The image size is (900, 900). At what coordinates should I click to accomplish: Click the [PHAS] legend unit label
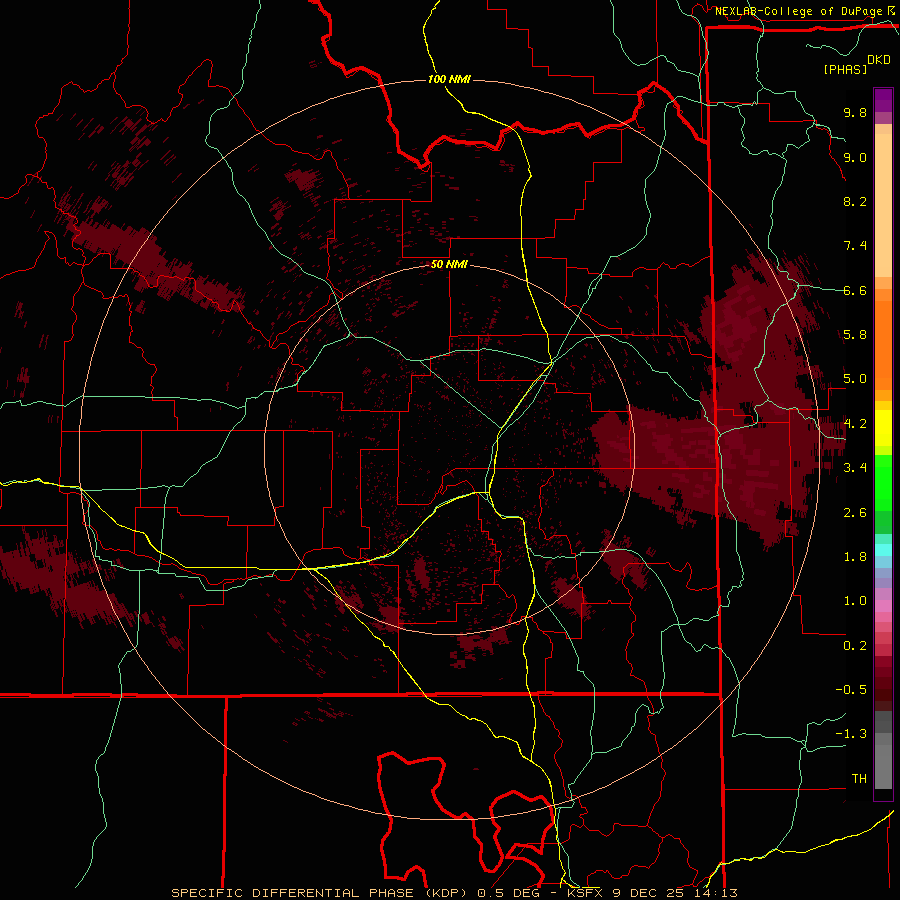click(x=845, y=69)
